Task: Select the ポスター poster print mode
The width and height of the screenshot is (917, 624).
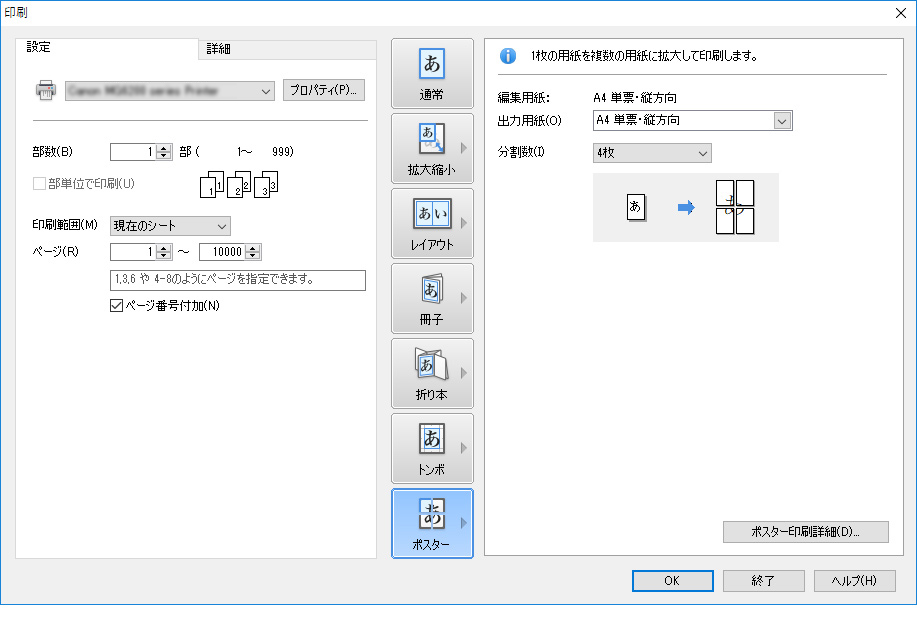Action: (432, 523)
